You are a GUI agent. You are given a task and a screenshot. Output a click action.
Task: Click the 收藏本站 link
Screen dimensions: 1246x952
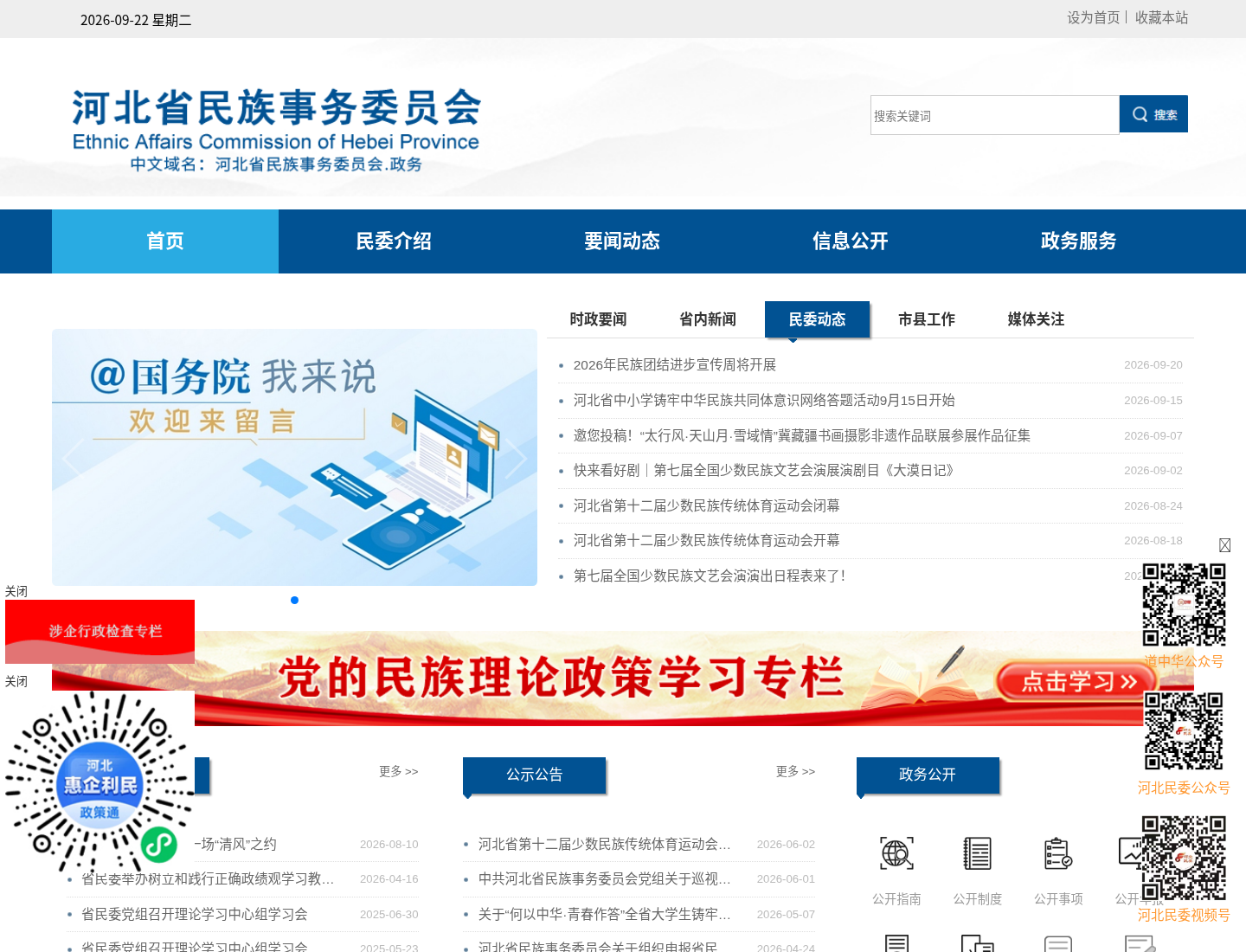tap(1161, 17)
